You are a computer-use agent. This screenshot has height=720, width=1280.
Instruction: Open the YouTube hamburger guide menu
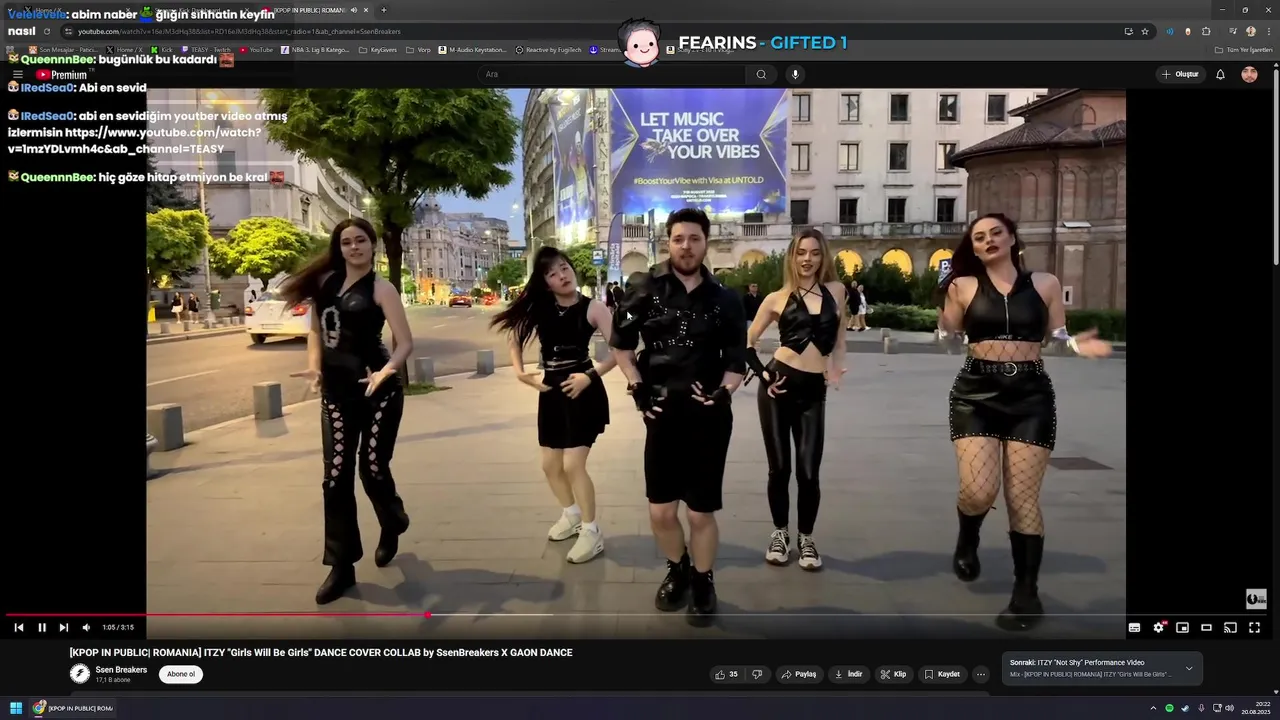pyautogui.click(x=17, y=75)
